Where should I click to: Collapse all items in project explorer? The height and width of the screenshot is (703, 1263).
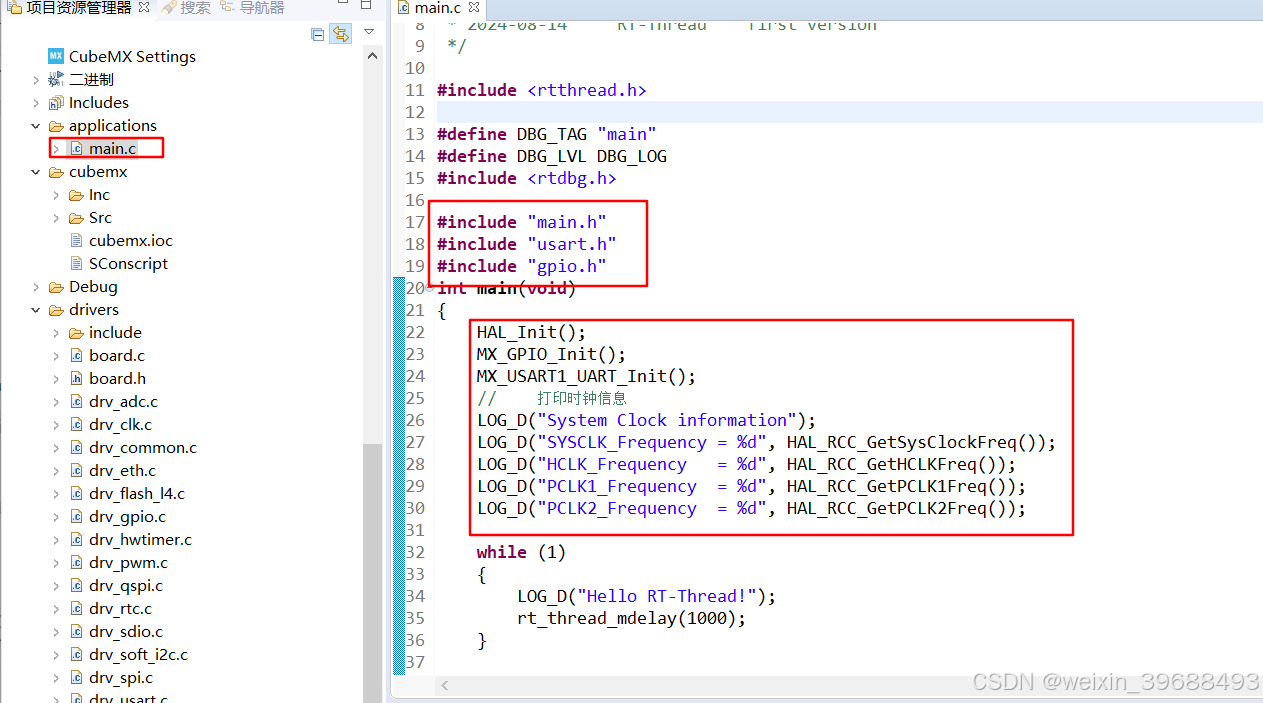point(318,34)
